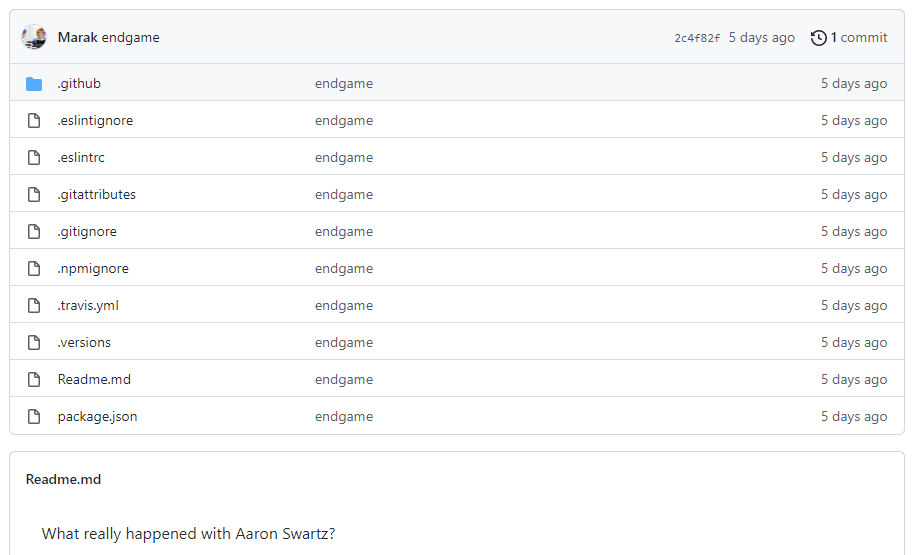Click the file icon next to .versions
The width and height of the screenshot is (917, 555).
tap(34, 343)
